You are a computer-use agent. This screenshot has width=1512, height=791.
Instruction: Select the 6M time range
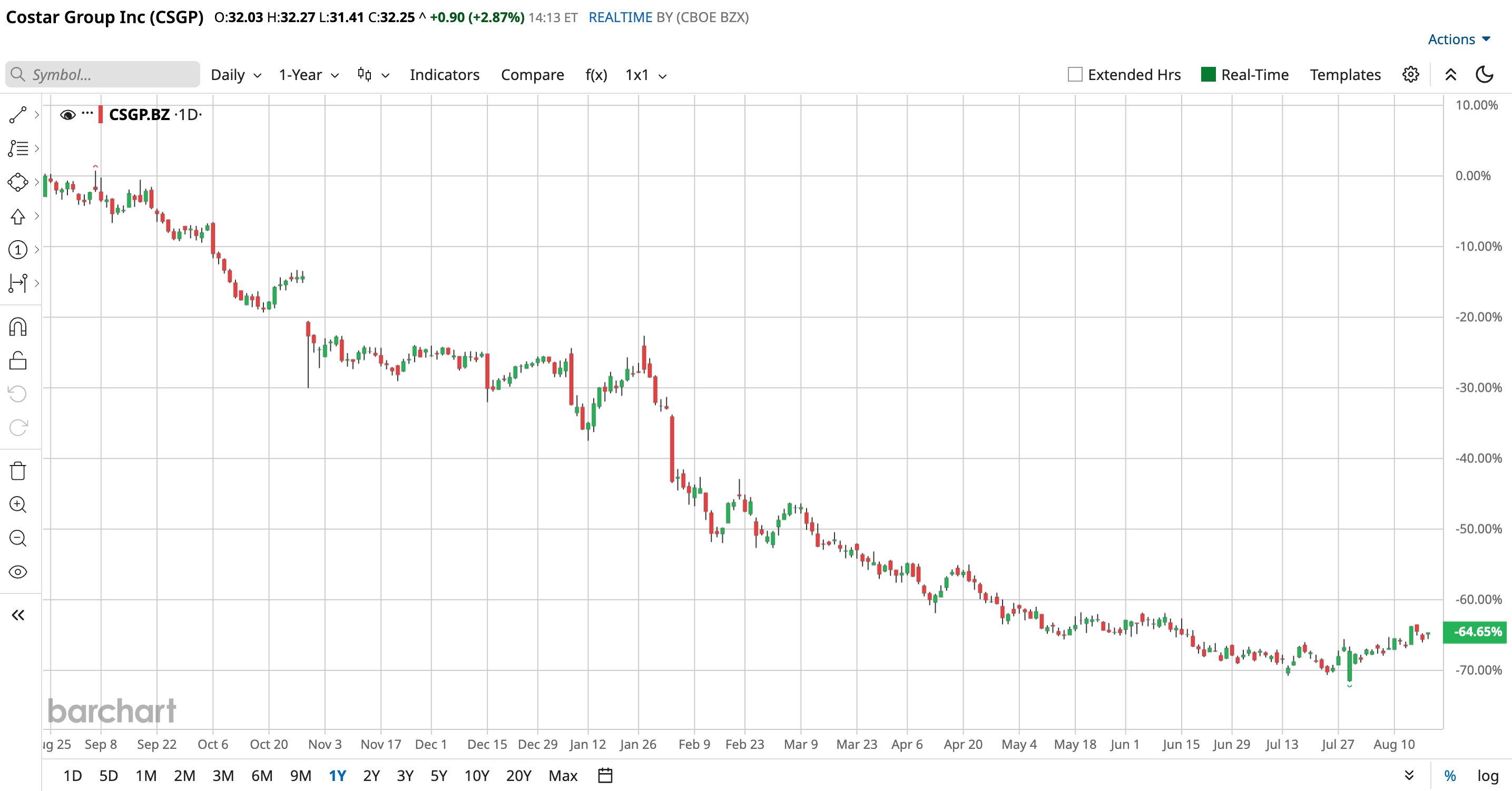(262, 776)
